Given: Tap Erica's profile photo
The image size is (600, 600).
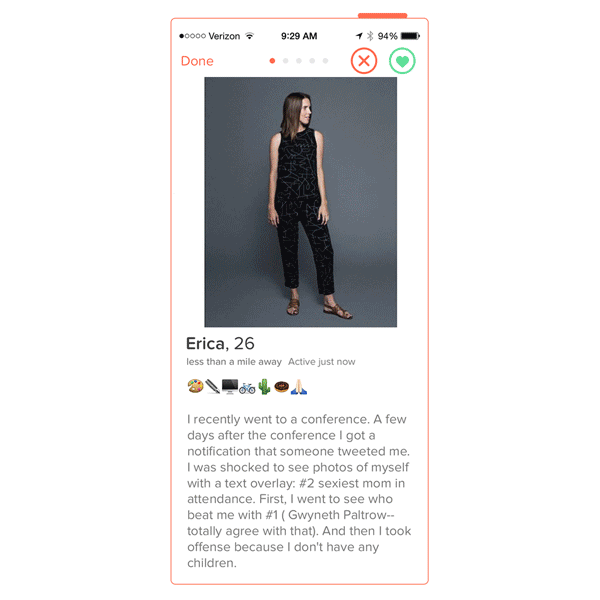Looking at the screenshot, I should point(300,202).
